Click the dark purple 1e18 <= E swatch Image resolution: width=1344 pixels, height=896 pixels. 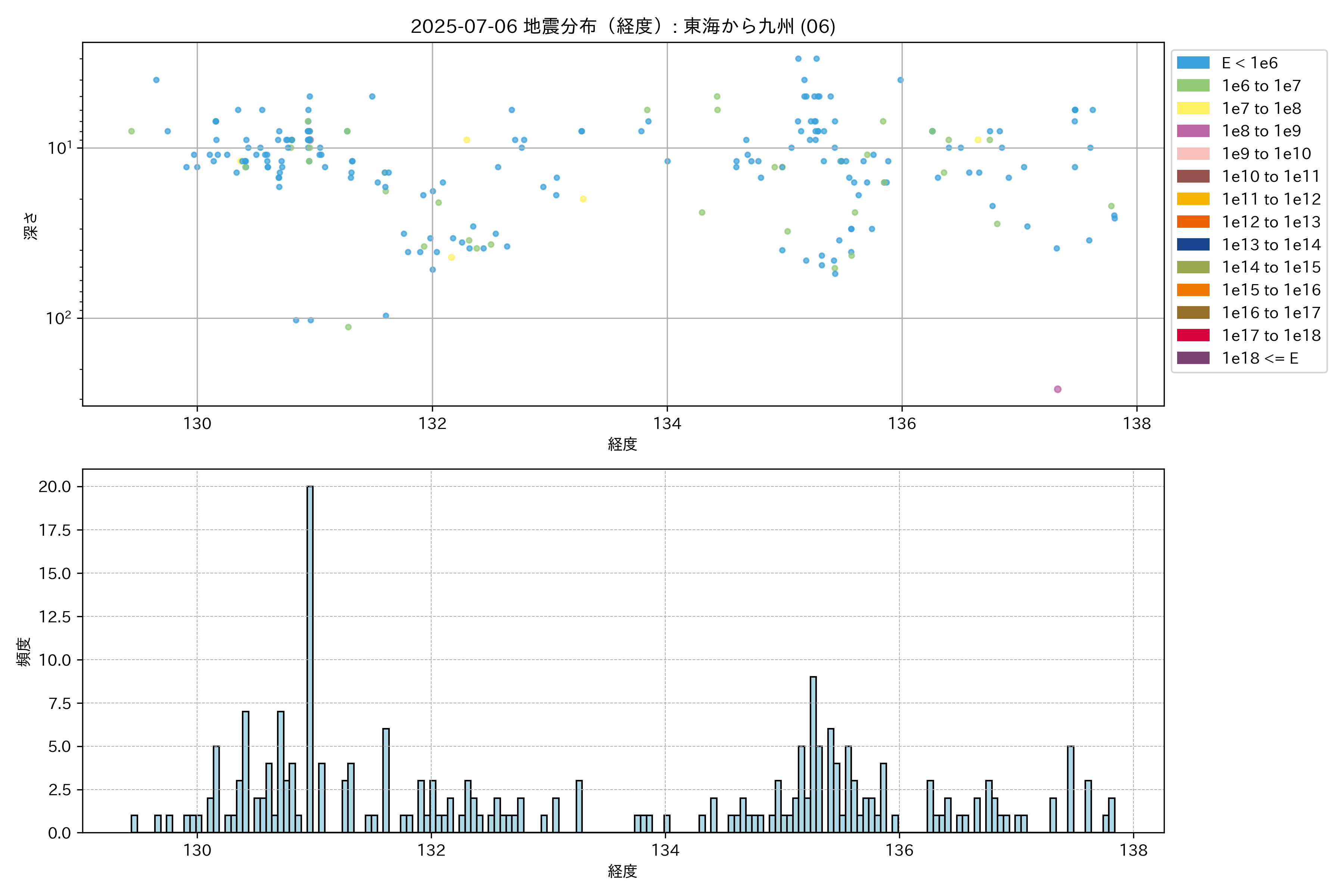[x=1193, y=358]
